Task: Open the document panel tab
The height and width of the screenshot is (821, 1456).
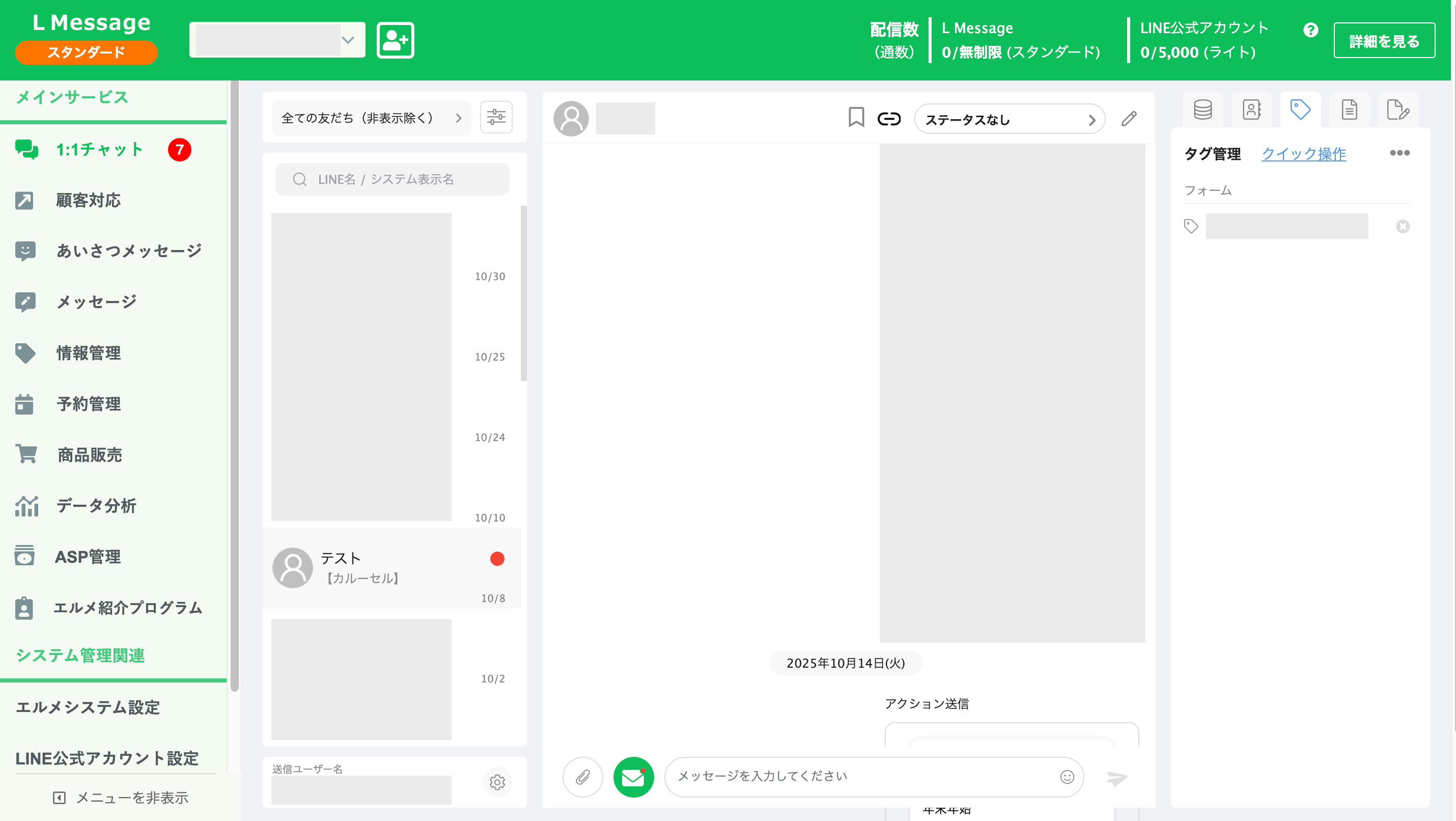Action: point(1349,110)
